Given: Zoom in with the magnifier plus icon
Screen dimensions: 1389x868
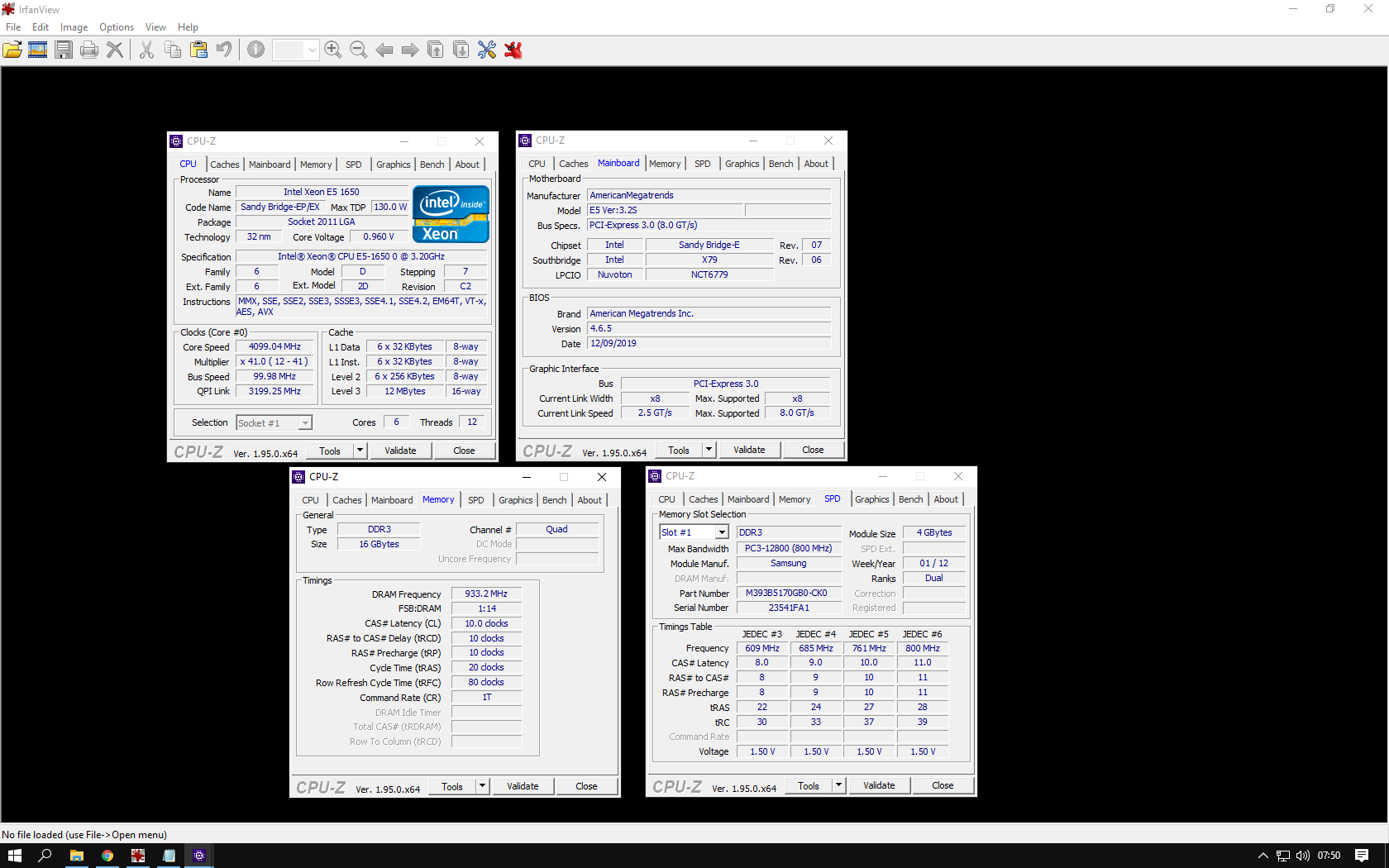Looking at the screenshot, I should point(333,50).
